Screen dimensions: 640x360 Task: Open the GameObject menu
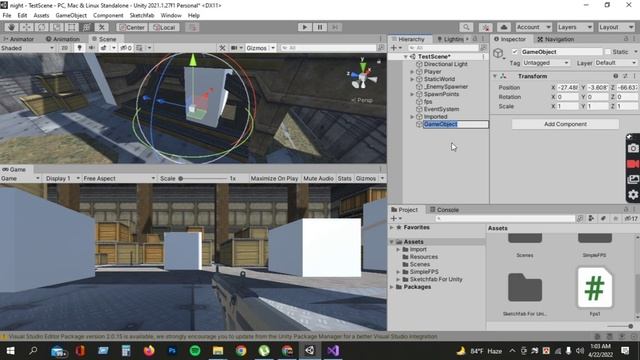tap(71, 16)
